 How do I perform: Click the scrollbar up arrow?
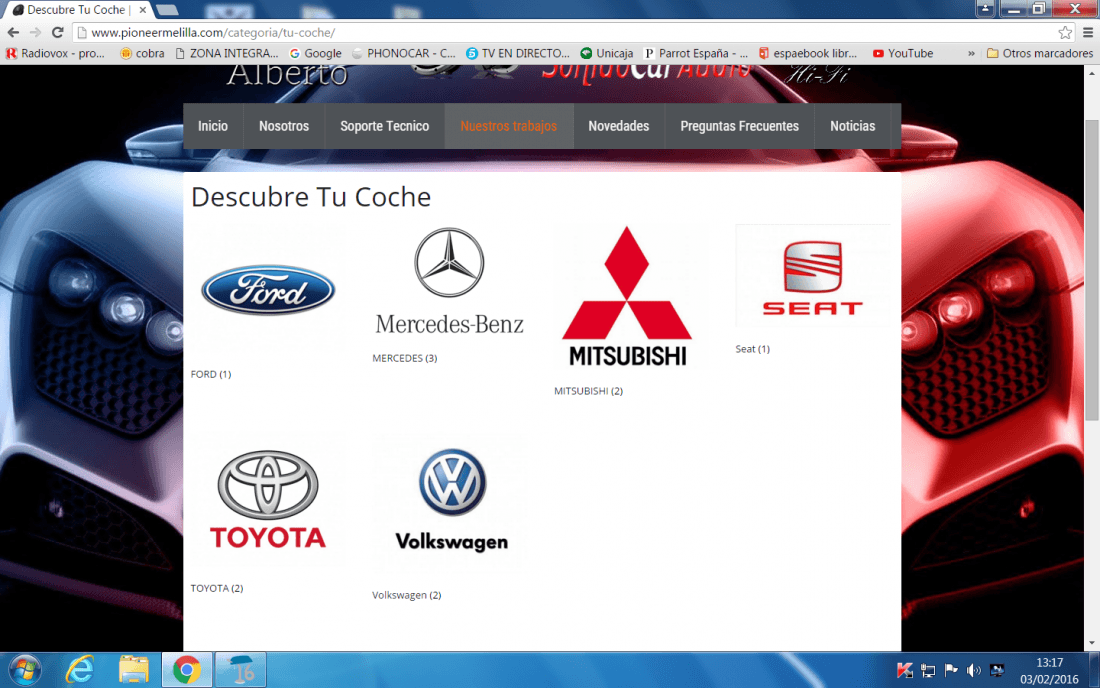pyautogui.click(x=1092, y=72)
